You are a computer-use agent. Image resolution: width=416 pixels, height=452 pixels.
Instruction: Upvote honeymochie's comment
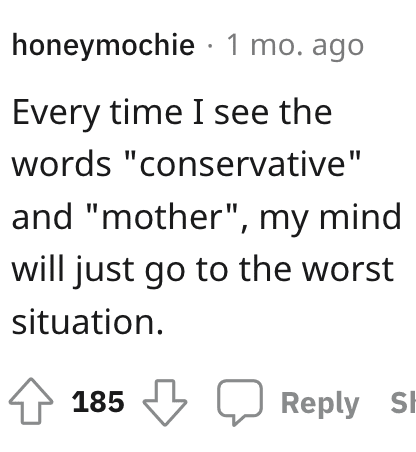pyautogui.click(x=31, y=401)
